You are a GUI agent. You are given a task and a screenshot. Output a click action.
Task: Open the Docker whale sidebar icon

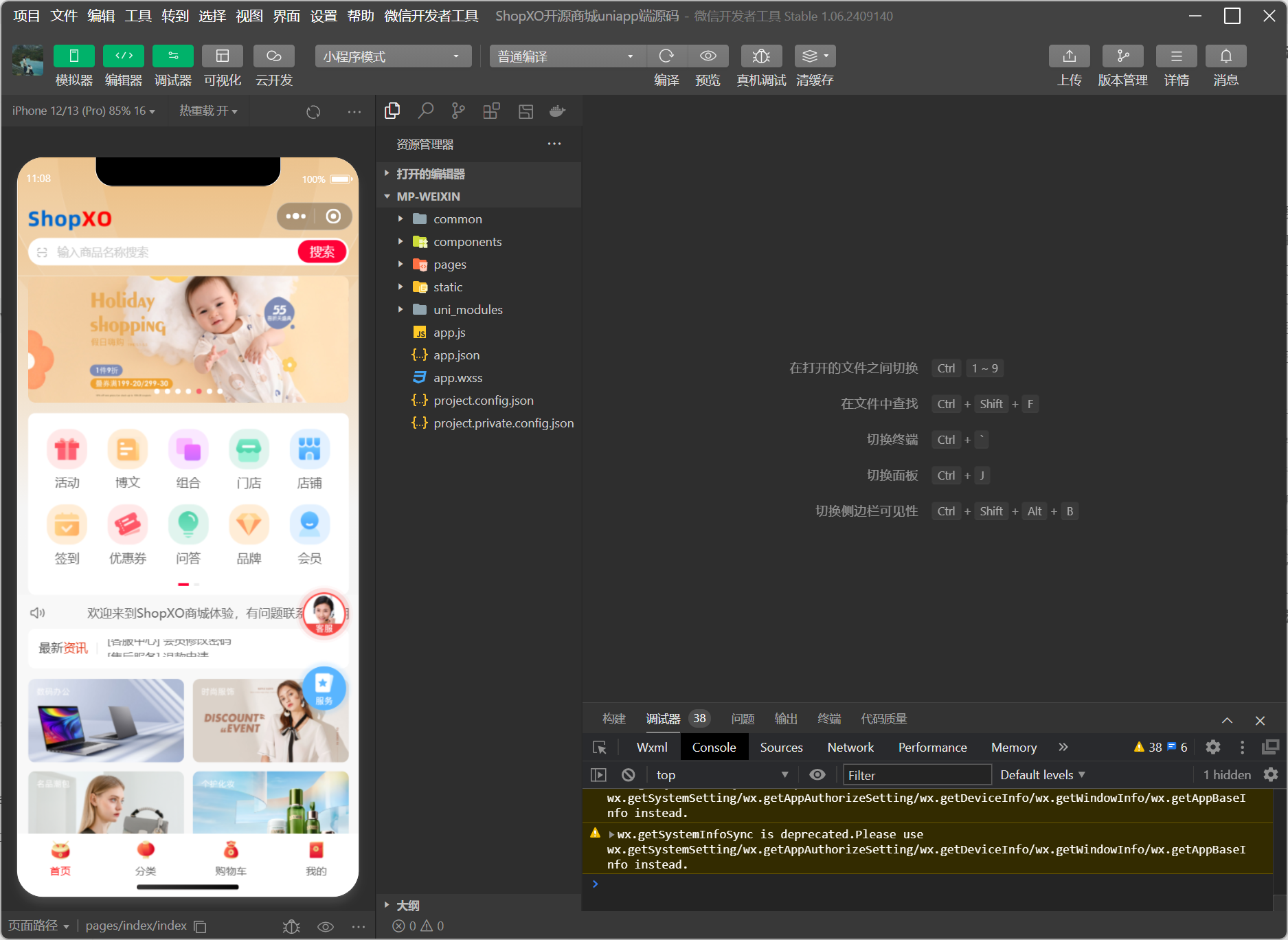click(x=558, y=111)
